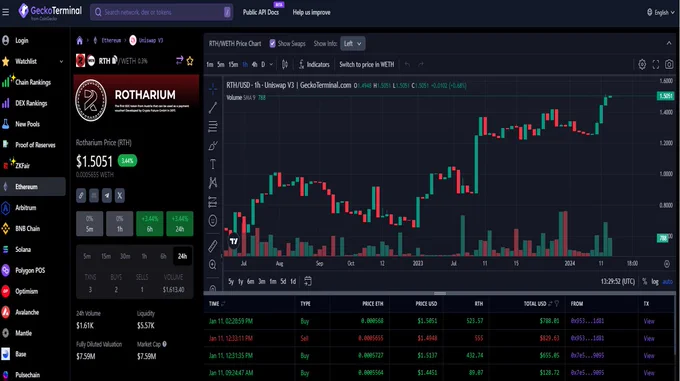The height and width of the screenshot is (381, 680).
Task: Select the 24h stats tab
Action: 182,256
